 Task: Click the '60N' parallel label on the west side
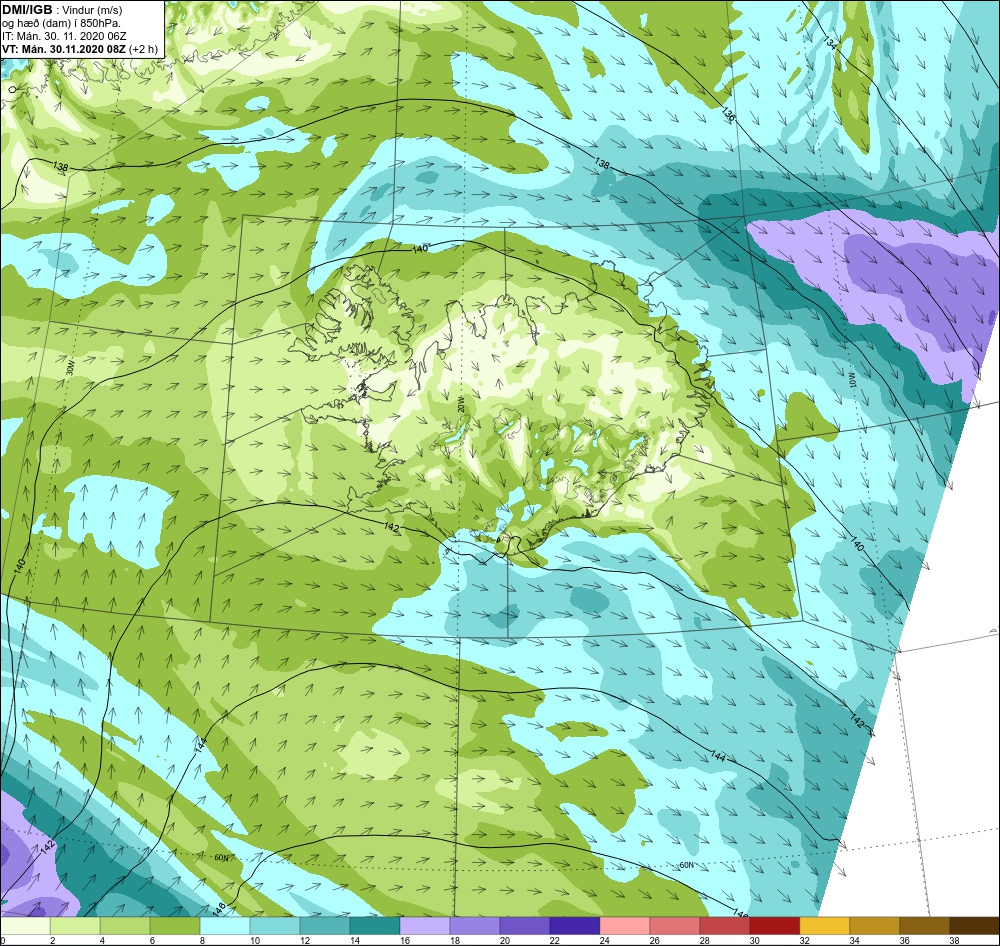point(221,857)
